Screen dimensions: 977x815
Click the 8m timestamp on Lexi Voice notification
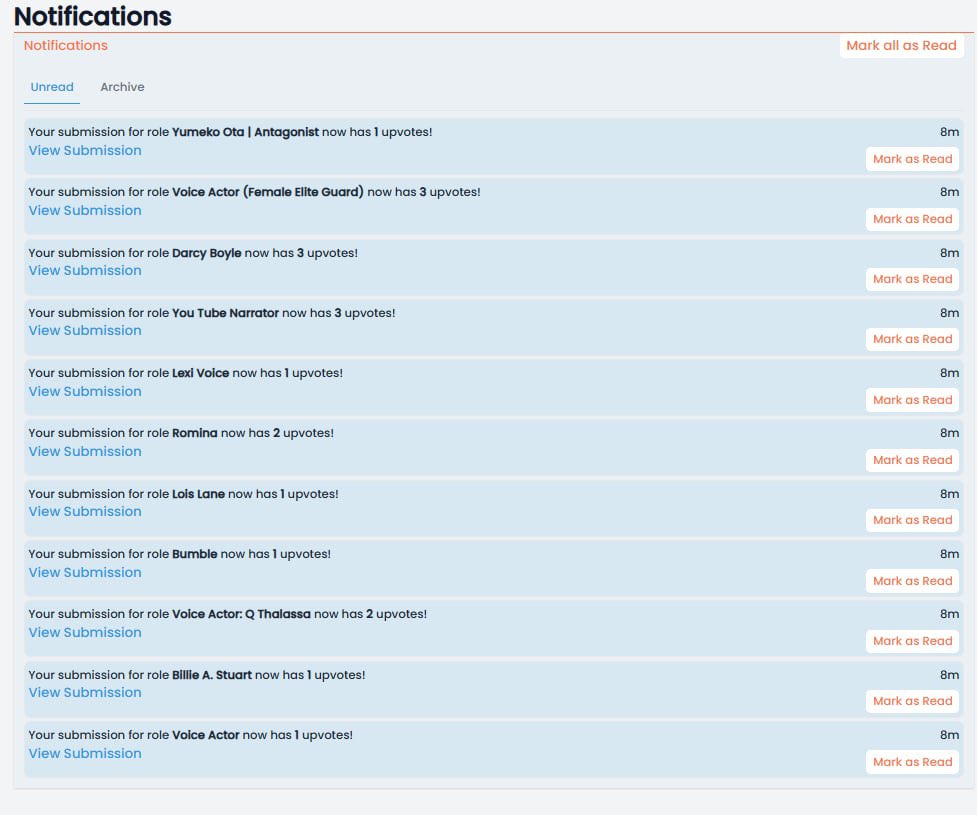[x=949, y=373]
